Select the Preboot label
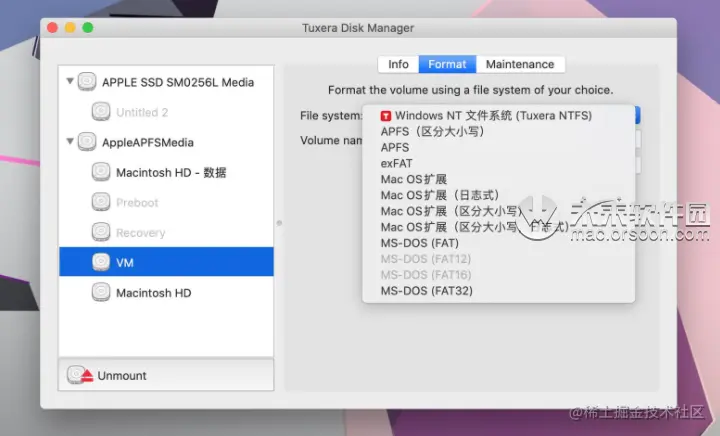 [x=137, y=202]
